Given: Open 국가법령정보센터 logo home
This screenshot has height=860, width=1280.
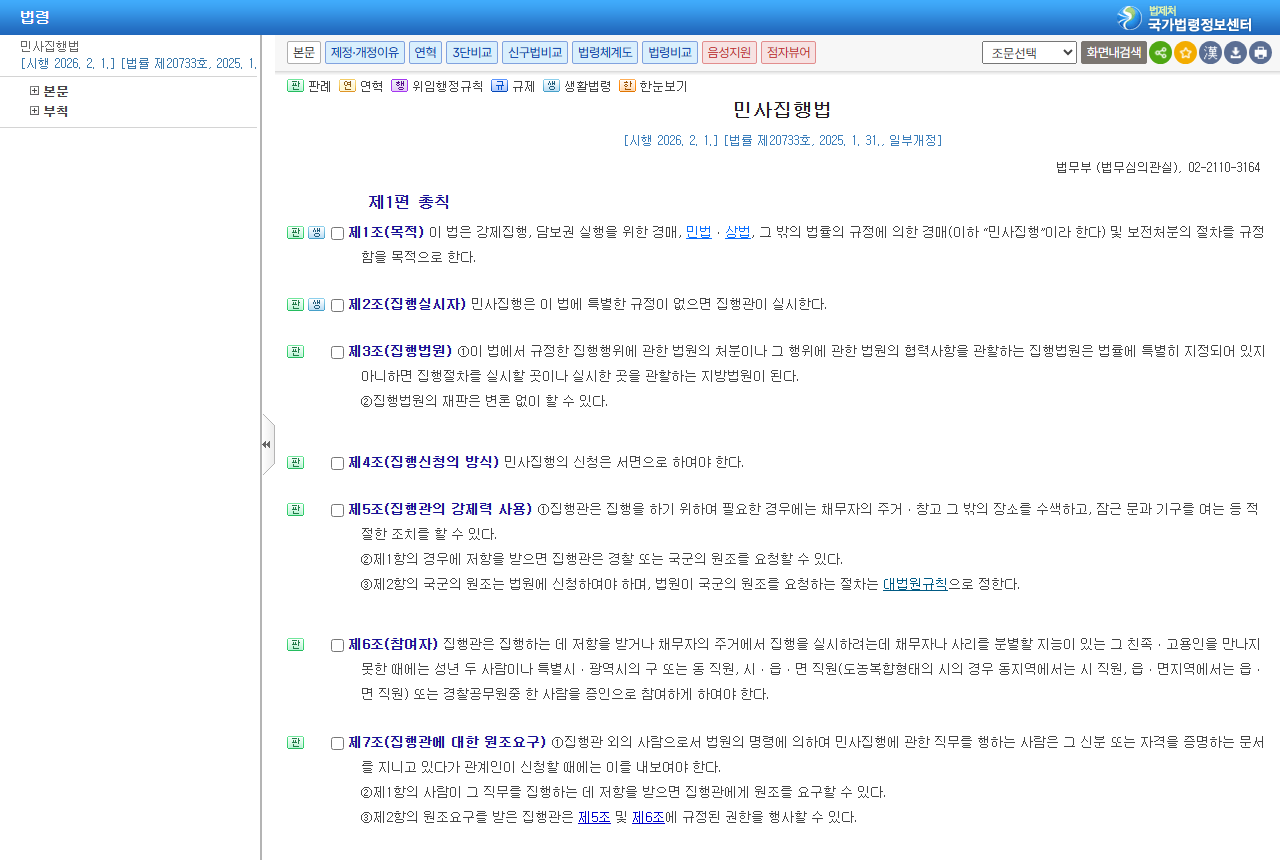Looking at the screenshot, I should click(x=1184, y=17).
